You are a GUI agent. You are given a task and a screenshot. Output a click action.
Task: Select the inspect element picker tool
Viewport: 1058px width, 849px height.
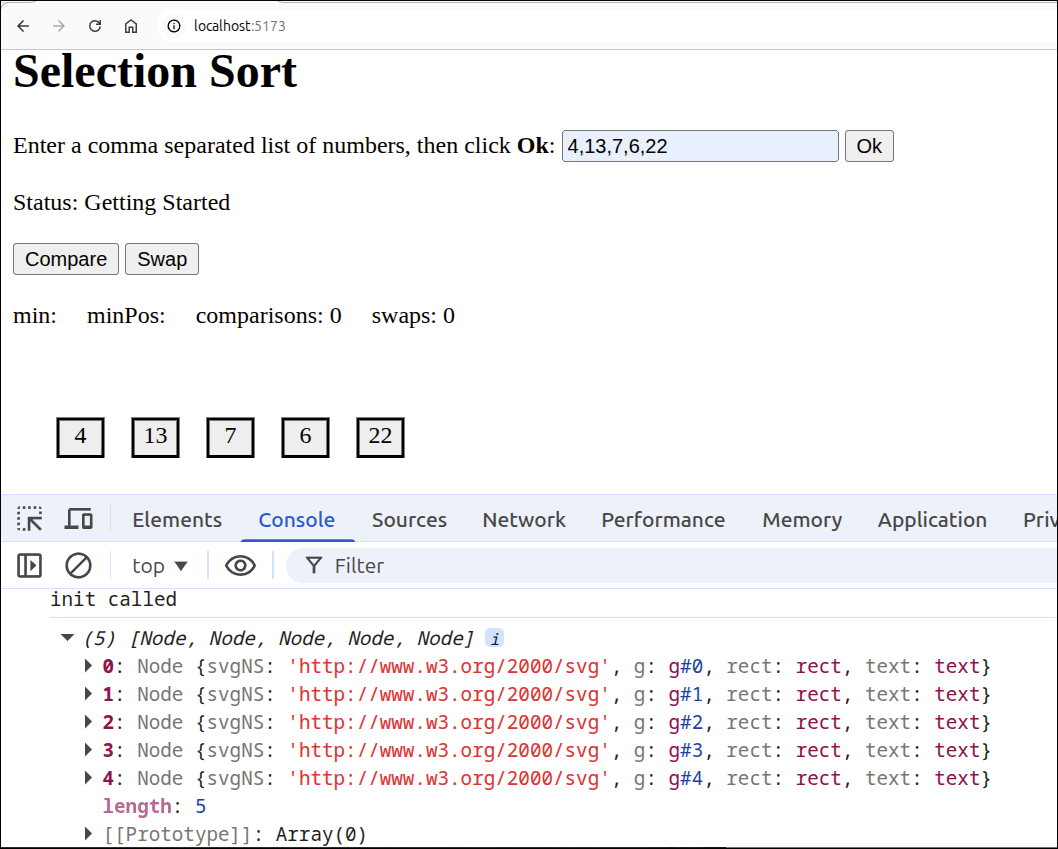pyautogui.click(x=30, y=519)
